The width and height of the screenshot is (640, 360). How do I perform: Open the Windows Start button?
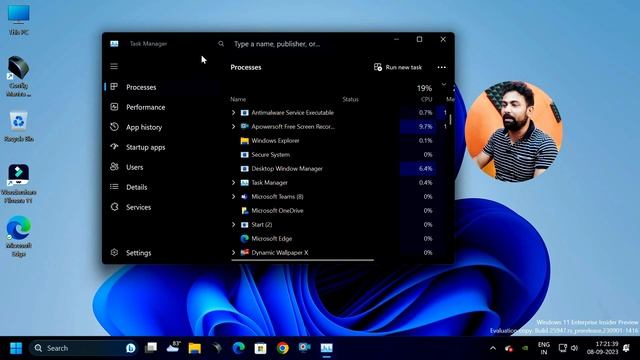tap(16, 348)
